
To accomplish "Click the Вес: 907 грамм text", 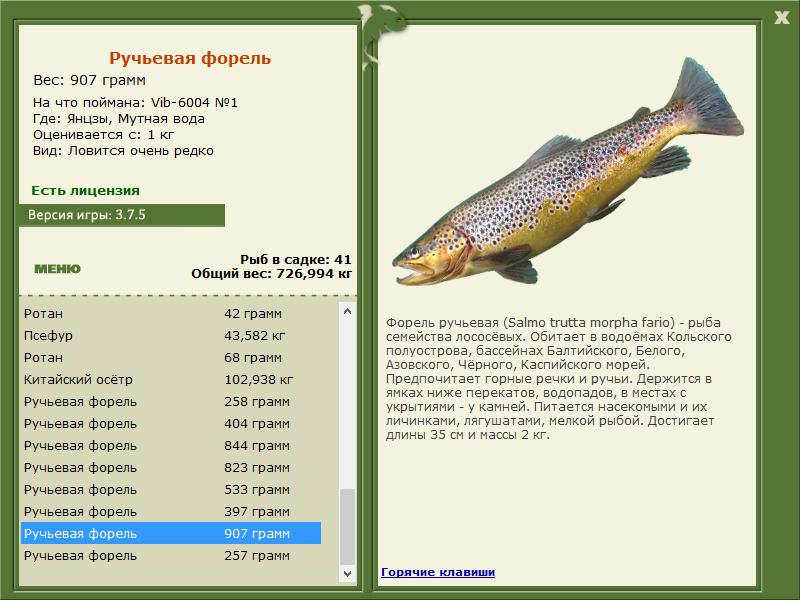I will (x=89, y=80).
